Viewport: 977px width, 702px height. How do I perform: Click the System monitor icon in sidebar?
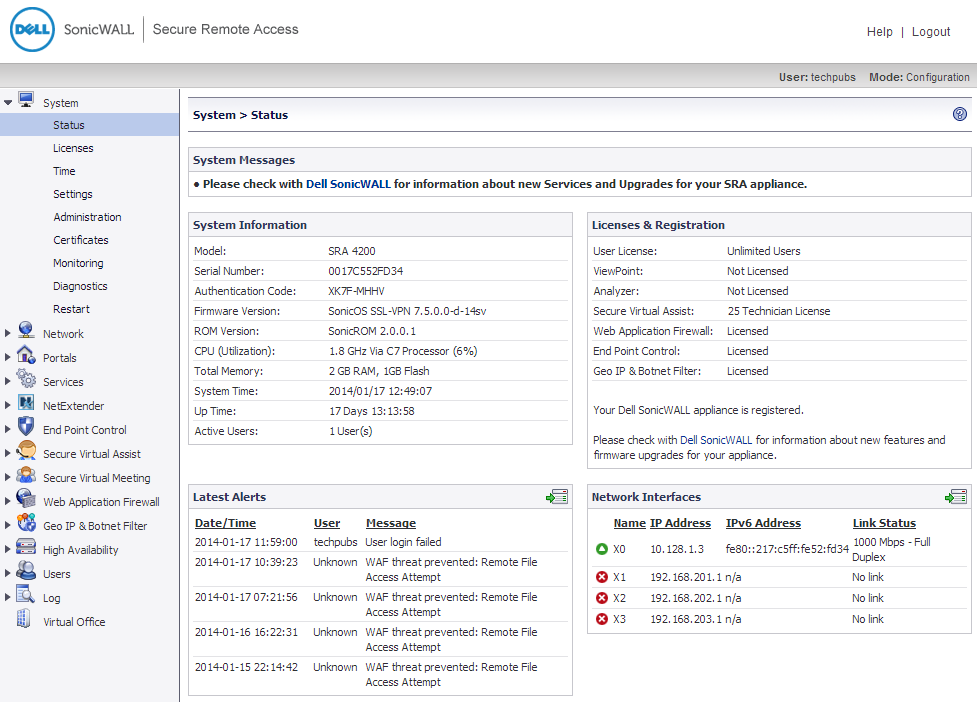(x=26, y=100)
